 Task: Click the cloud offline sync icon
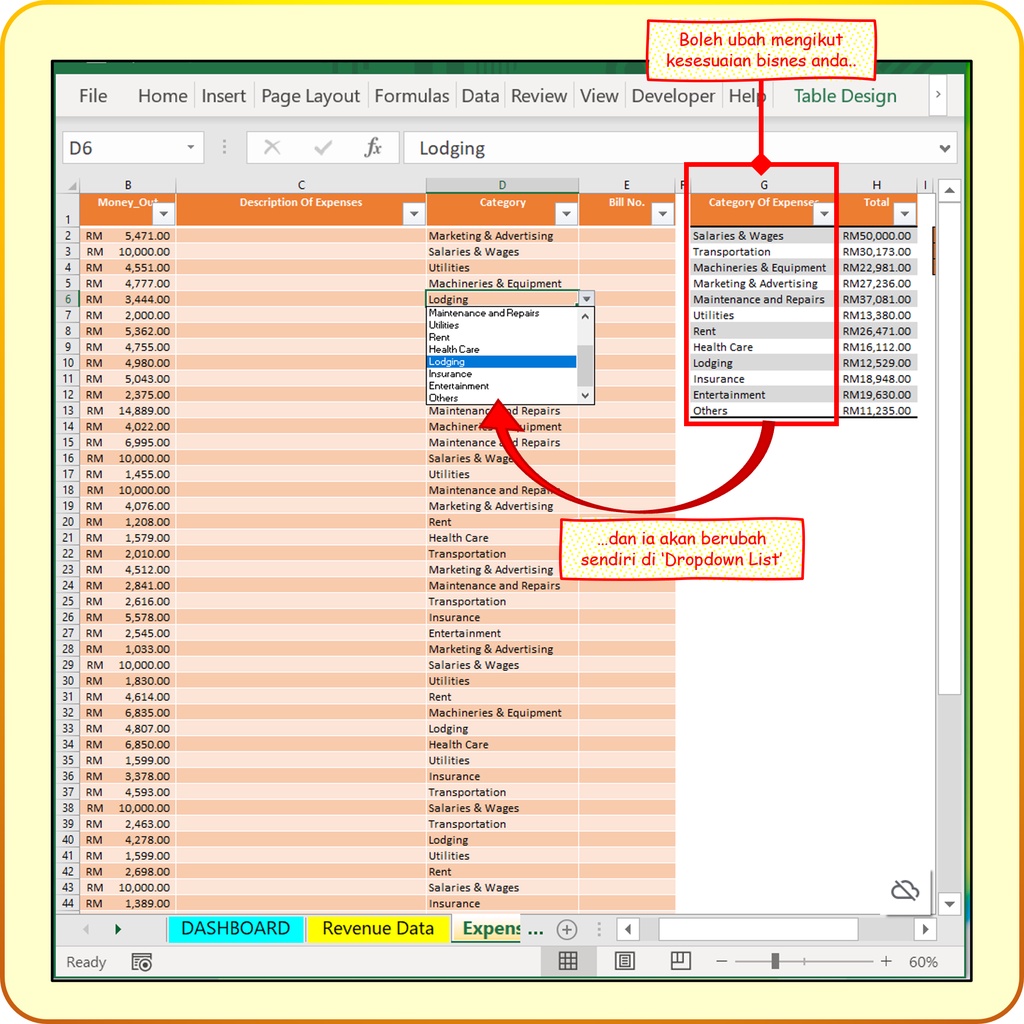(904, 890)
